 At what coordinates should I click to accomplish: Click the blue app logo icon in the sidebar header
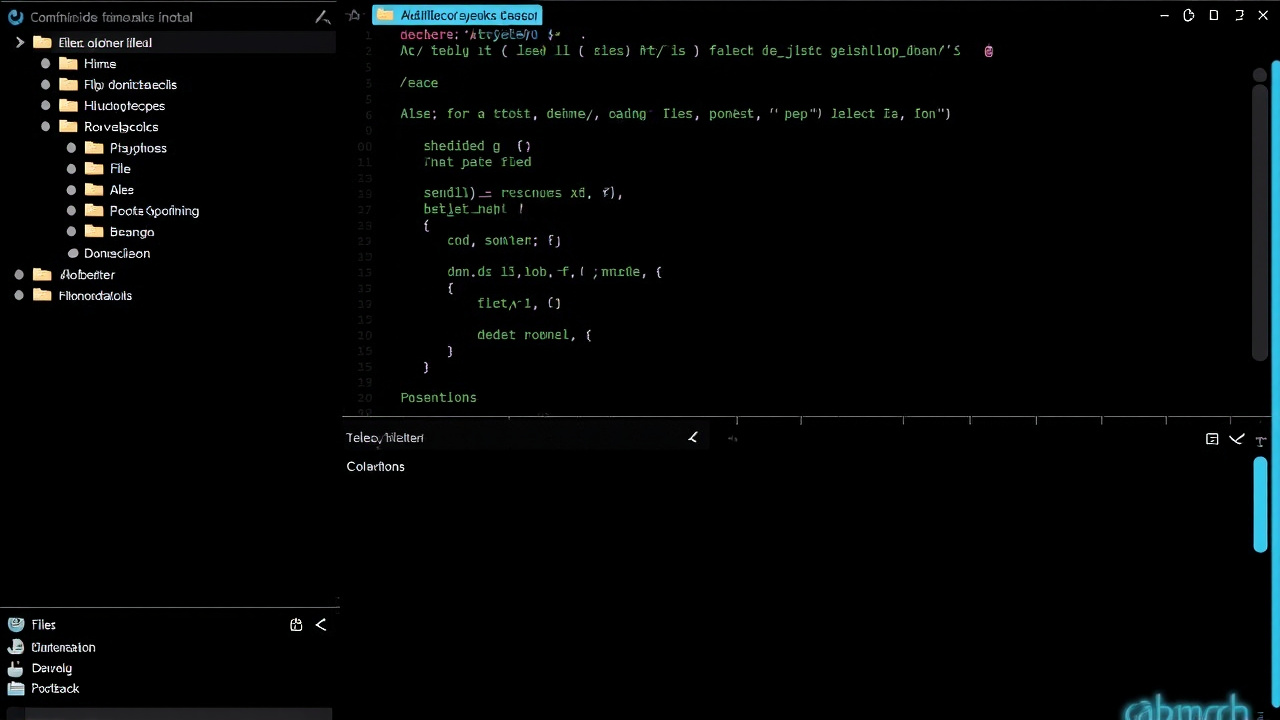(x=15, y=17)
